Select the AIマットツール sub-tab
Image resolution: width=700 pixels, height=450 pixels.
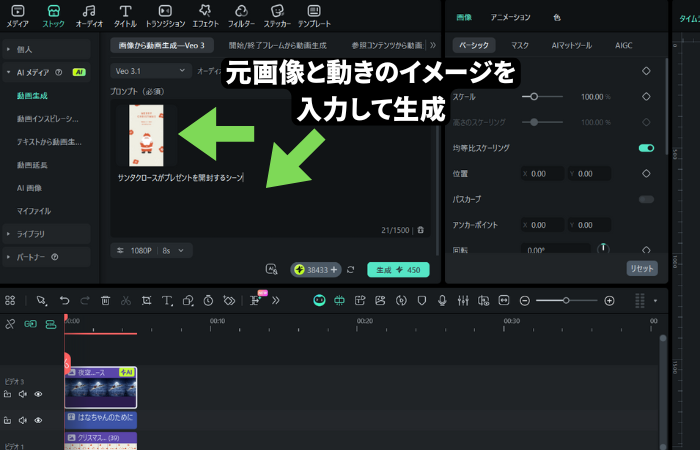571,45
